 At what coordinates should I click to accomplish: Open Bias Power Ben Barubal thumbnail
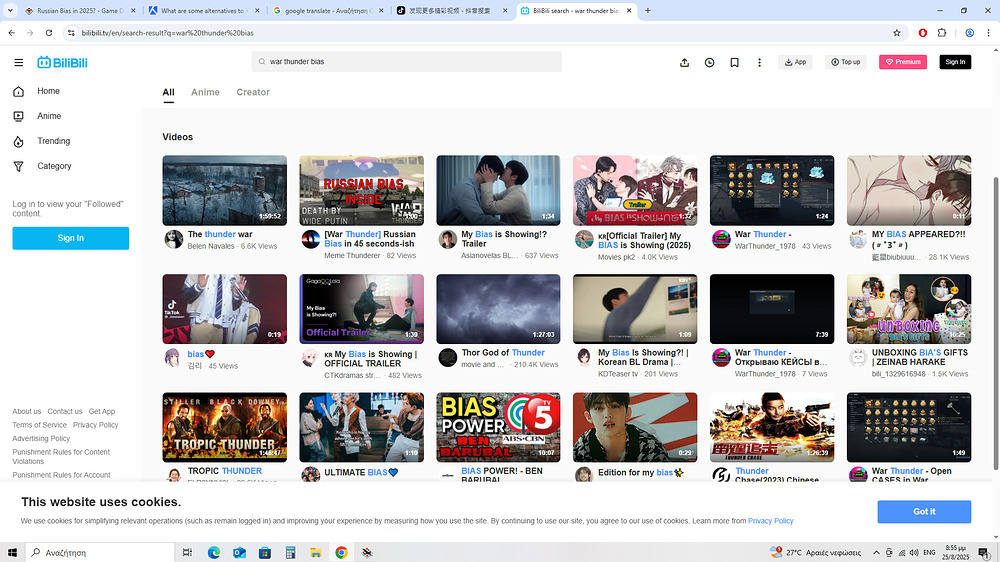[x=498, y=427]
